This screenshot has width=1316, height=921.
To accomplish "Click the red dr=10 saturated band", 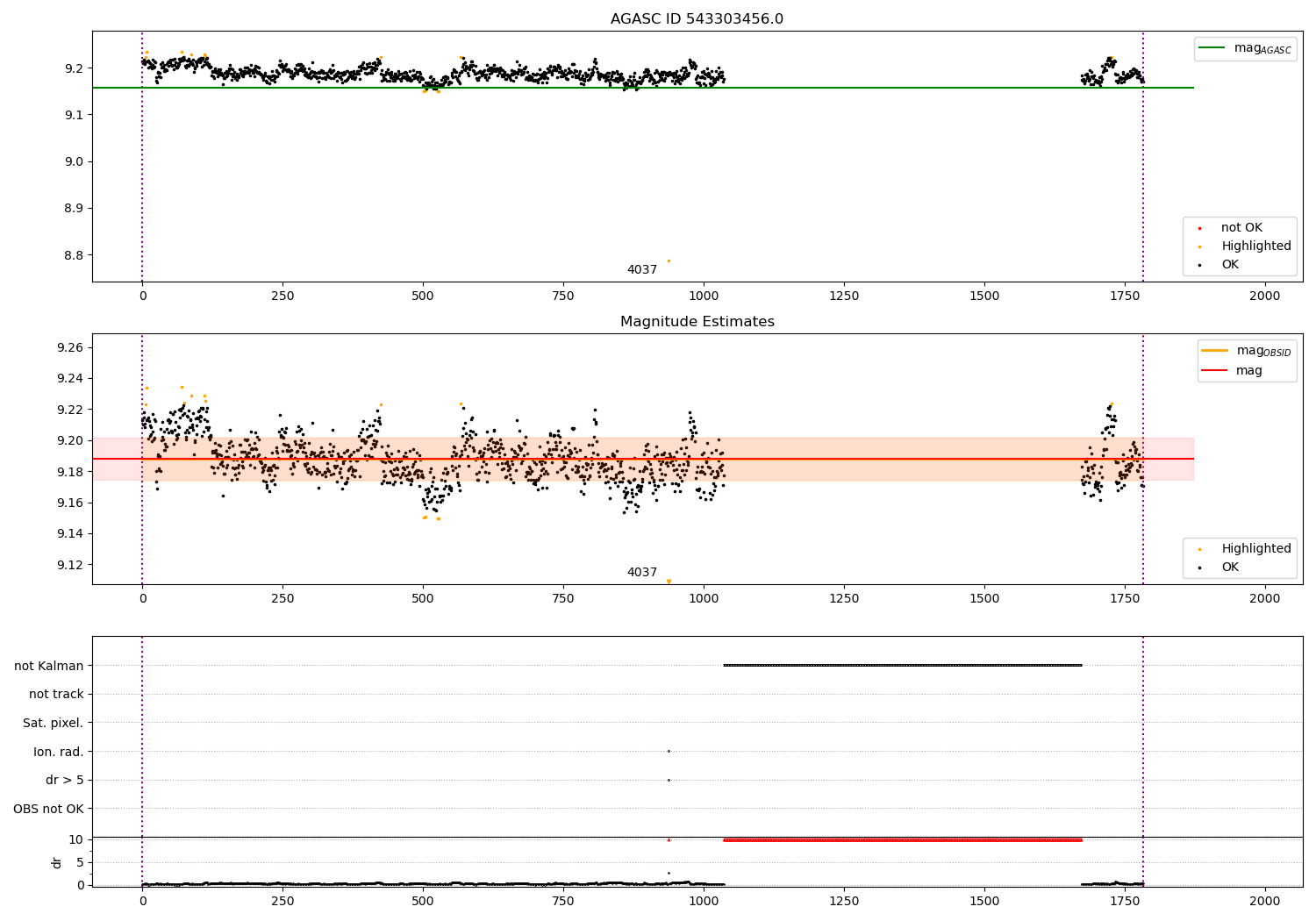I will [903, 839].
